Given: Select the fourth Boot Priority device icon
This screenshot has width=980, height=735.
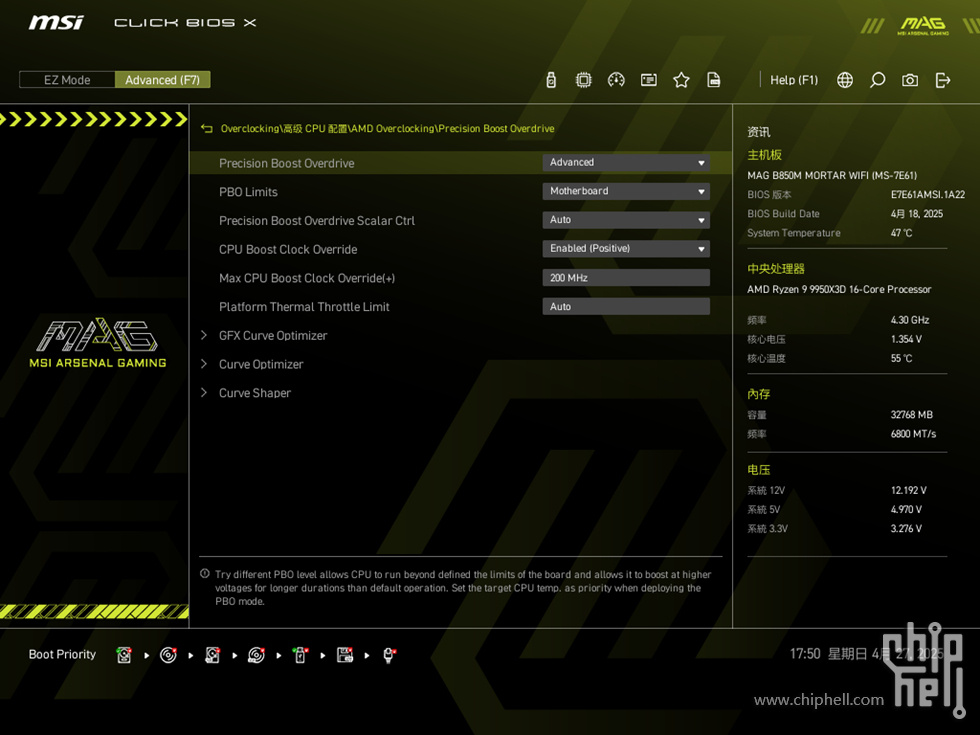Looking at the screenshot, I should coord(256,655).
